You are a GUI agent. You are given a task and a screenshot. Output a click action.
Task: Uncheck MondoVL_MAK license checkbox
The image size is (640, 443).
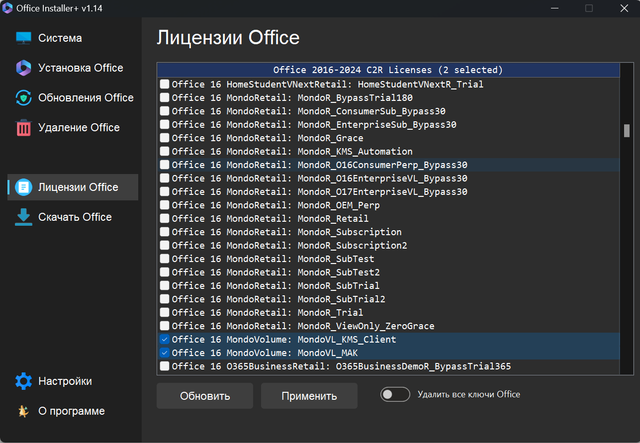pos(164,353)
